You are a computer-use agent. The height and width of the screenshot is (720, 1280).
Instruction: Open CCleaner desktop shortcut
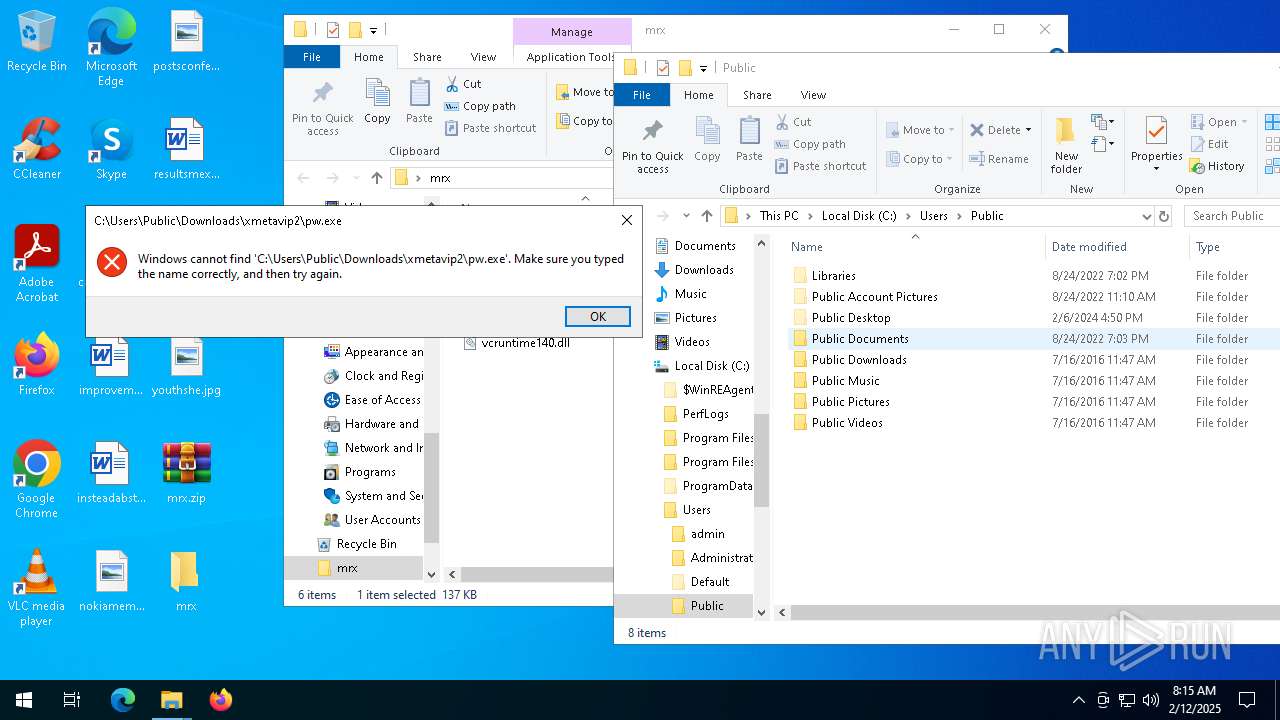tap(37, 149)
